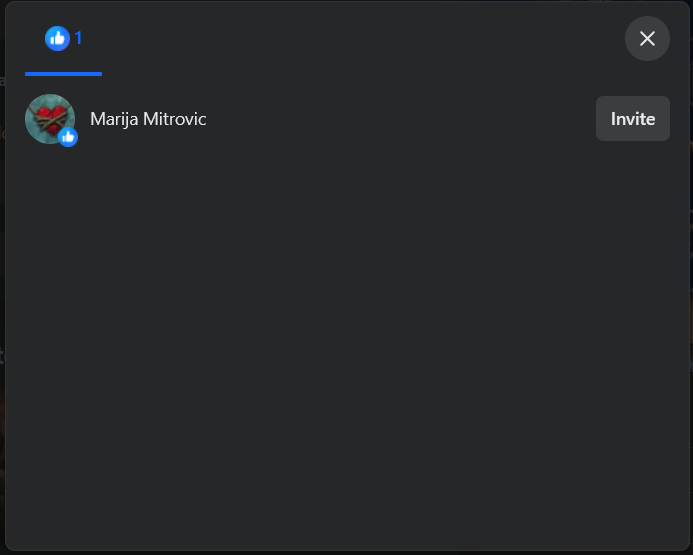Click the like count number 1
The image size is (693, 555).
pos(79,38)
